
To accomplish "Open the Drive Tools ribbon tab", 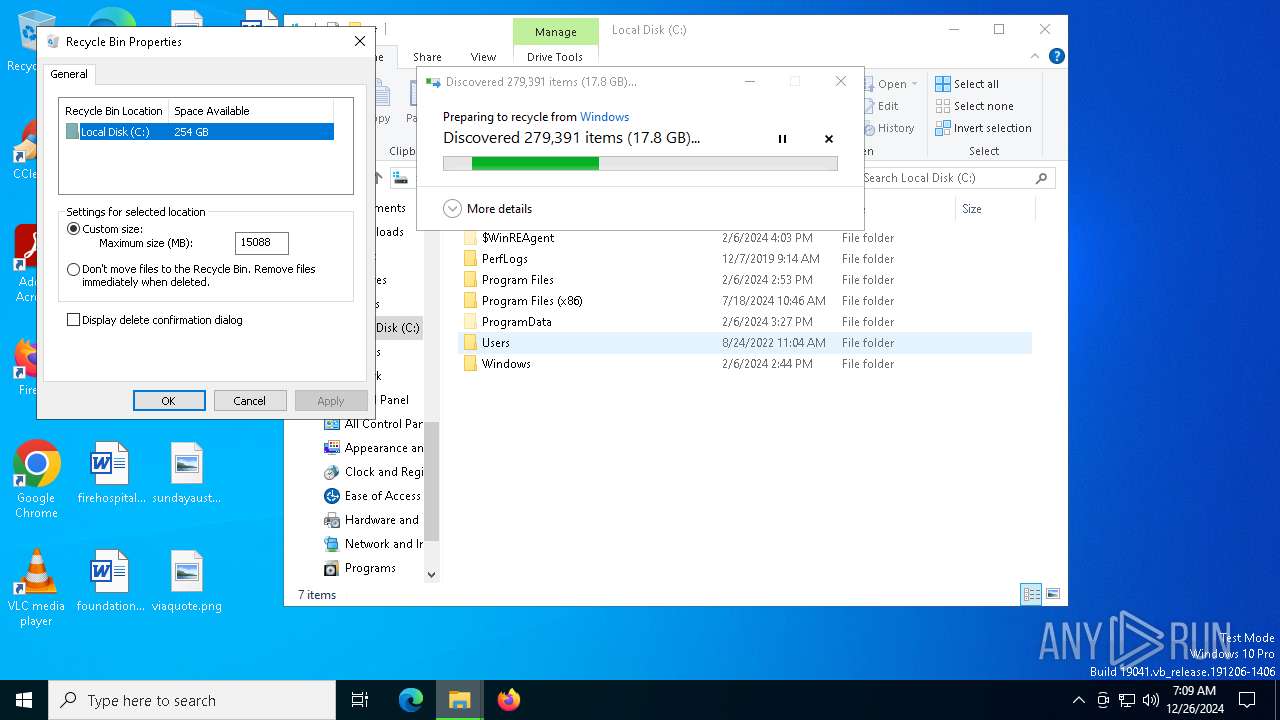I will (x=555, y=57).
